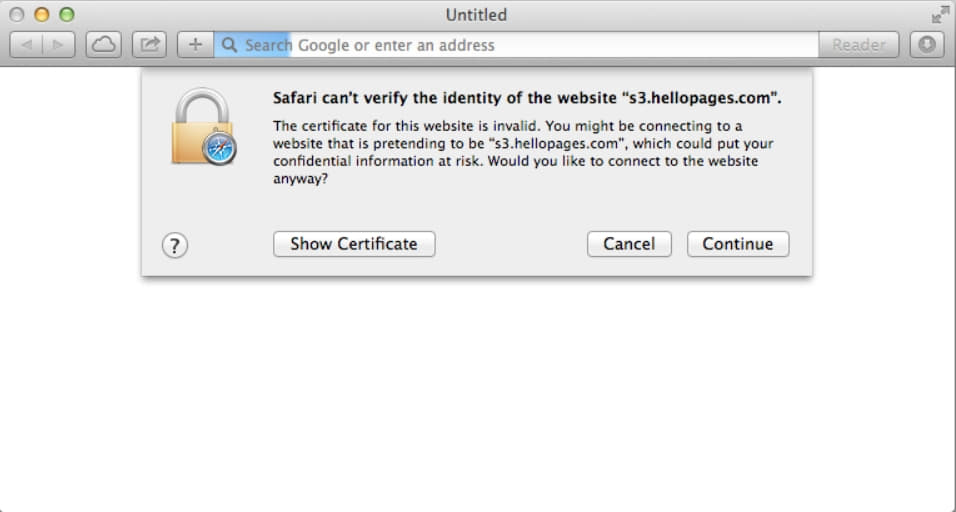
Task: Open help with the question mark button
Action: (x=175, y=246)
